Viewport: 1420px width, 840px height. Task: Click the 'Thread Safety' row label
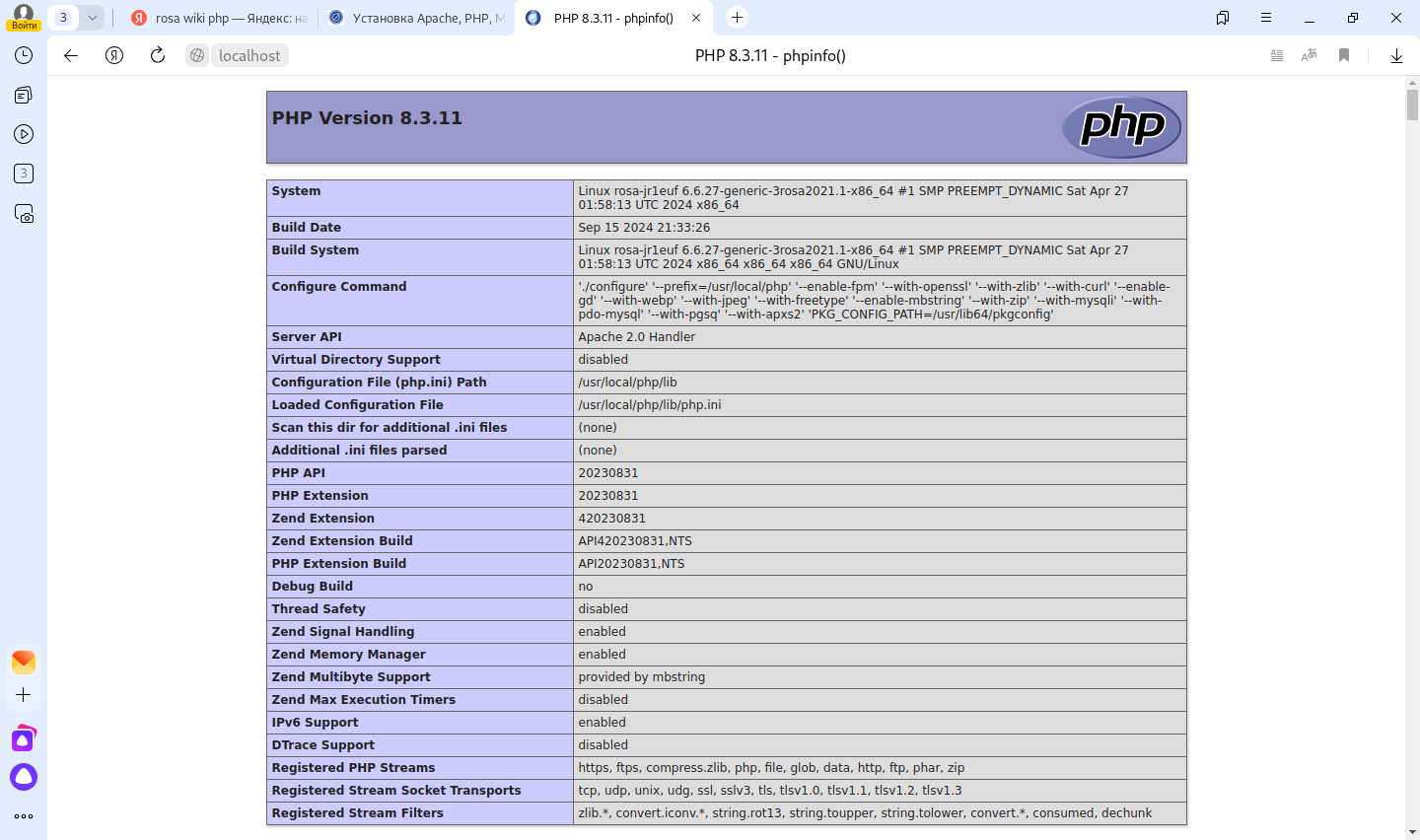tap(319, 609)
